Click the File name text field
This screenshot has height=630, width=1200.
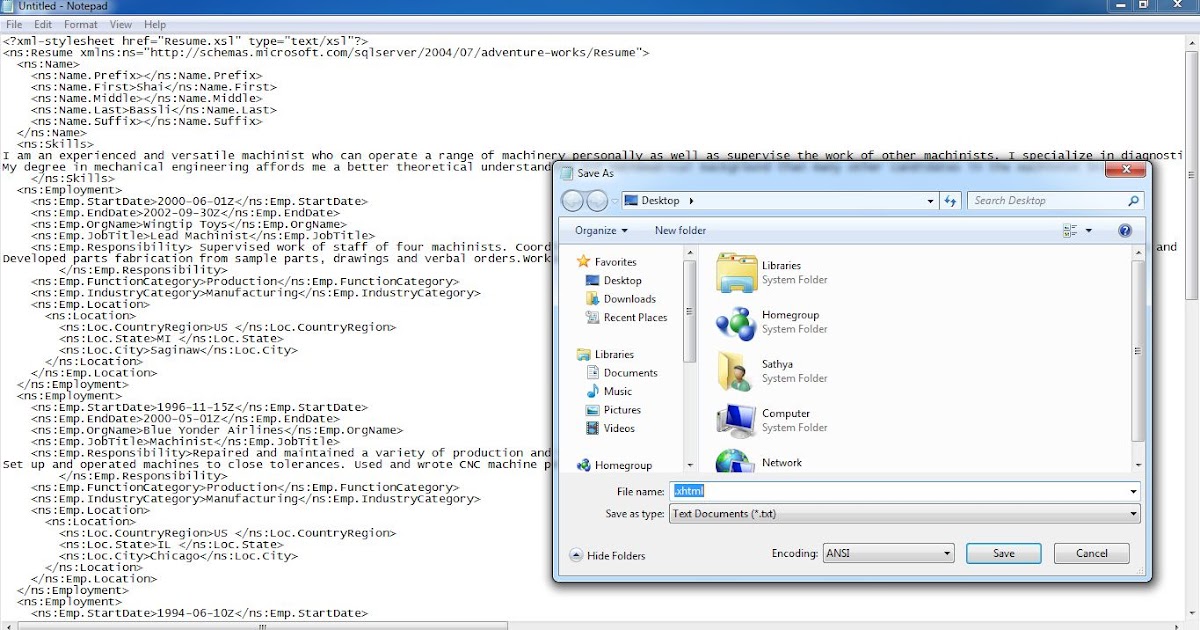(x=905, y=491)
